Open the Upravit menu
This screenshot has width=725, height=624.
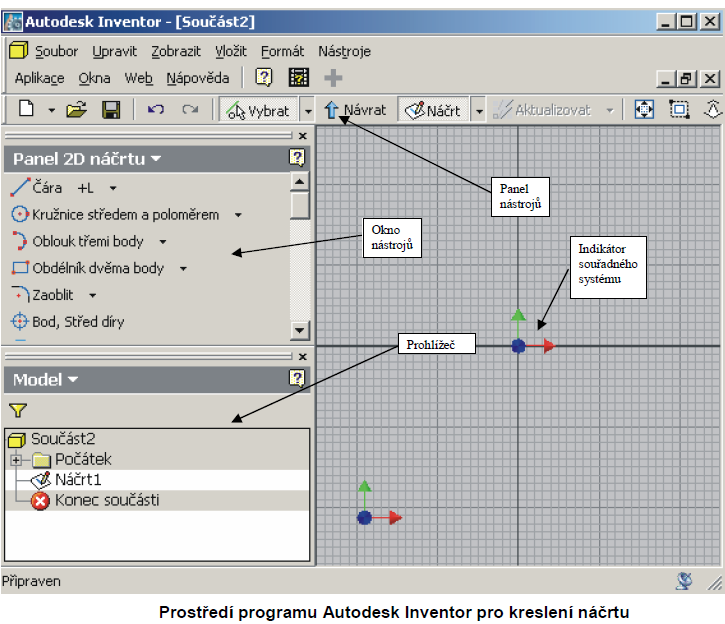(x=115, y=51)
